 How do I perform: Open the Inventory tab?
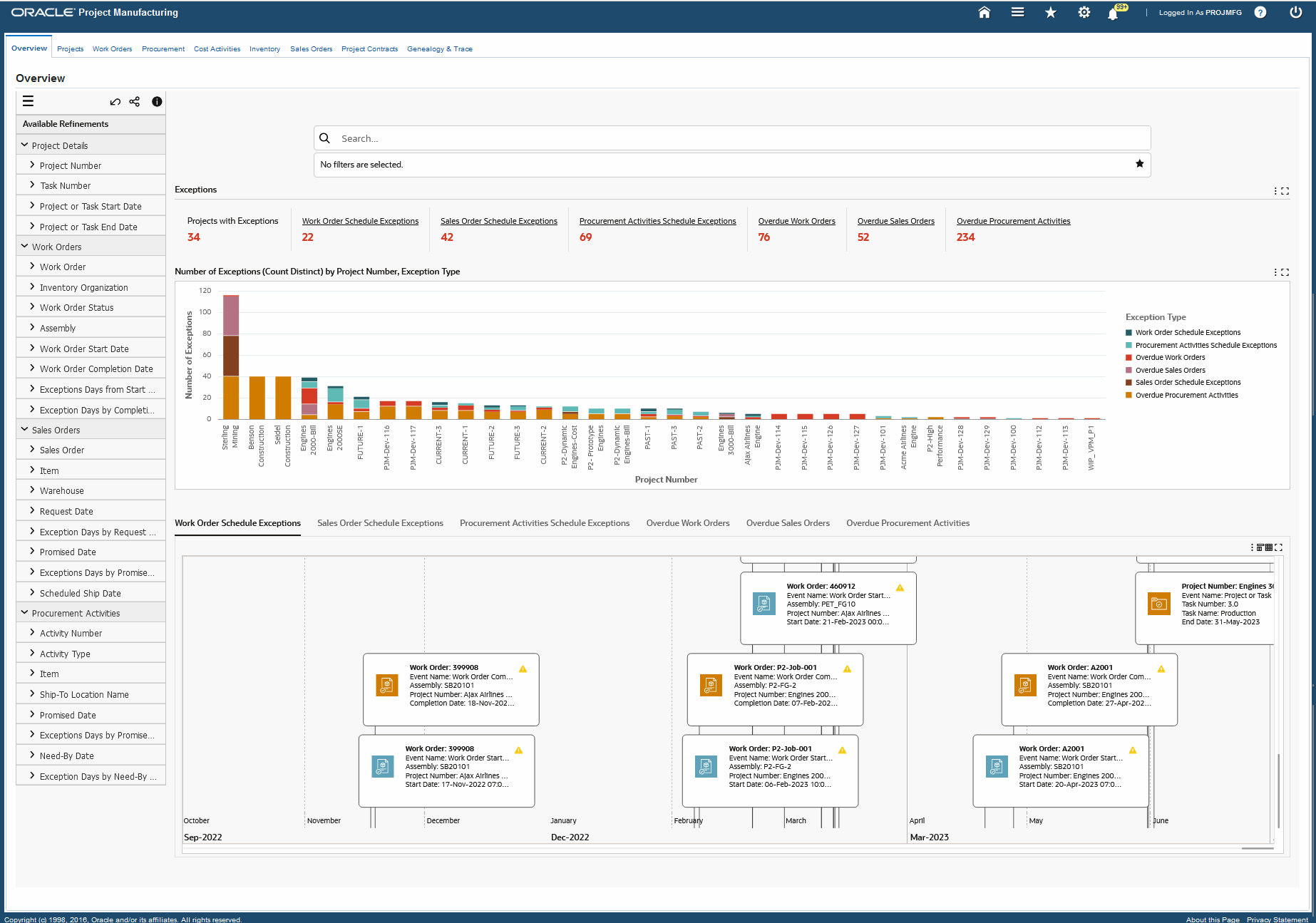(x=264, y=49)
